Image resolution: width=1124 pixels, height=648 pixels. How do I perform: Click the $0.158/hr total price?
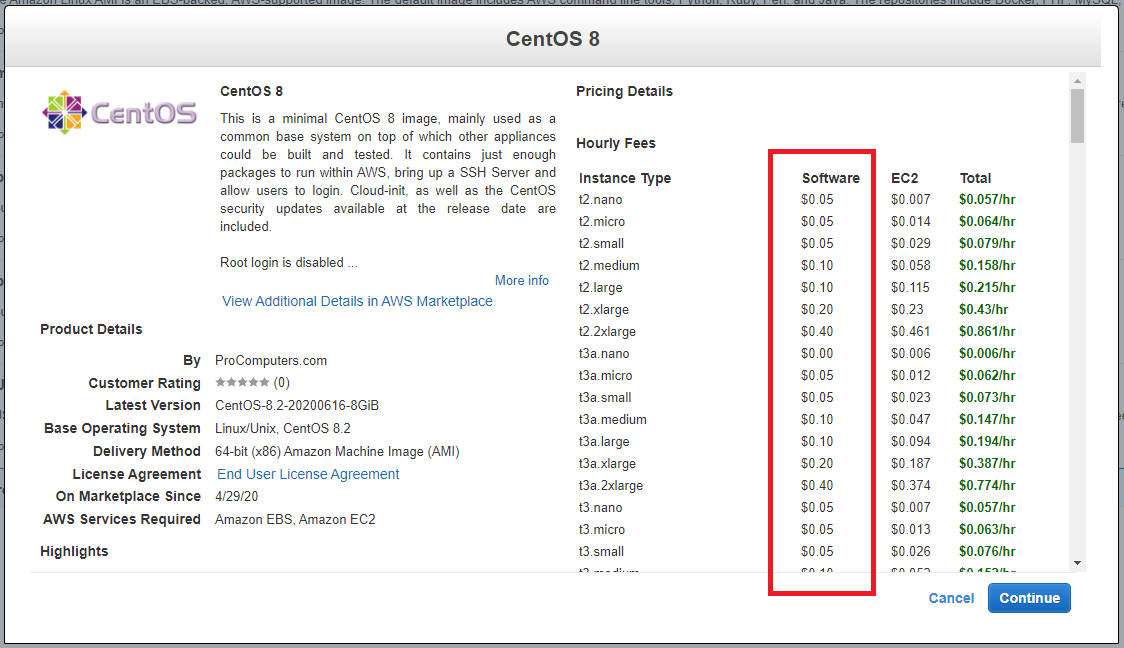pos(987,265)
